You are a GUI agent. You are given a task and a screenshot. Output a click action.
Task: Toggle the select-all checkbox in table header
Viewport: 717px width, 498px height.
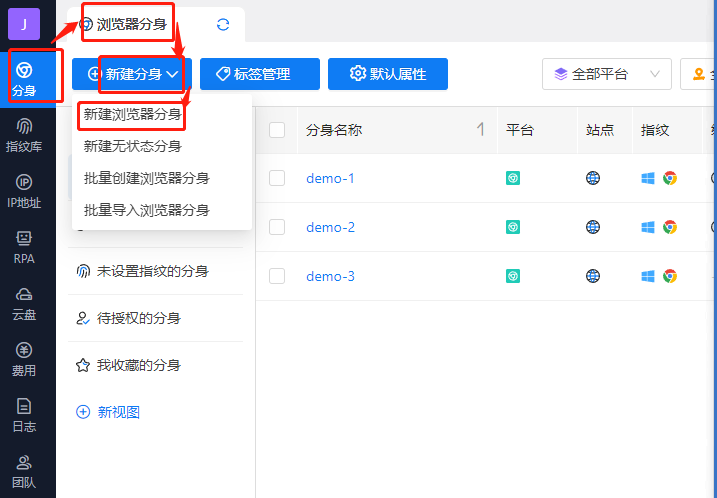pyautogui.click(x=277, y=130)
